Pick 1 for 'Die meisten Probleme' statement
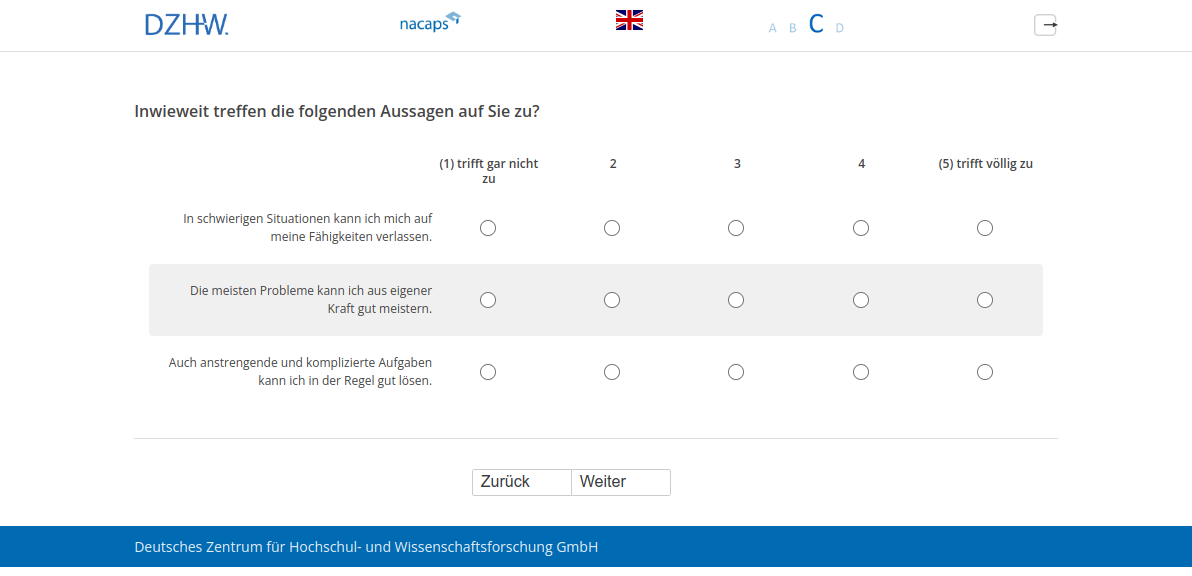Image resolution: width=1192 pixels, height=576 pixels. 488,300
